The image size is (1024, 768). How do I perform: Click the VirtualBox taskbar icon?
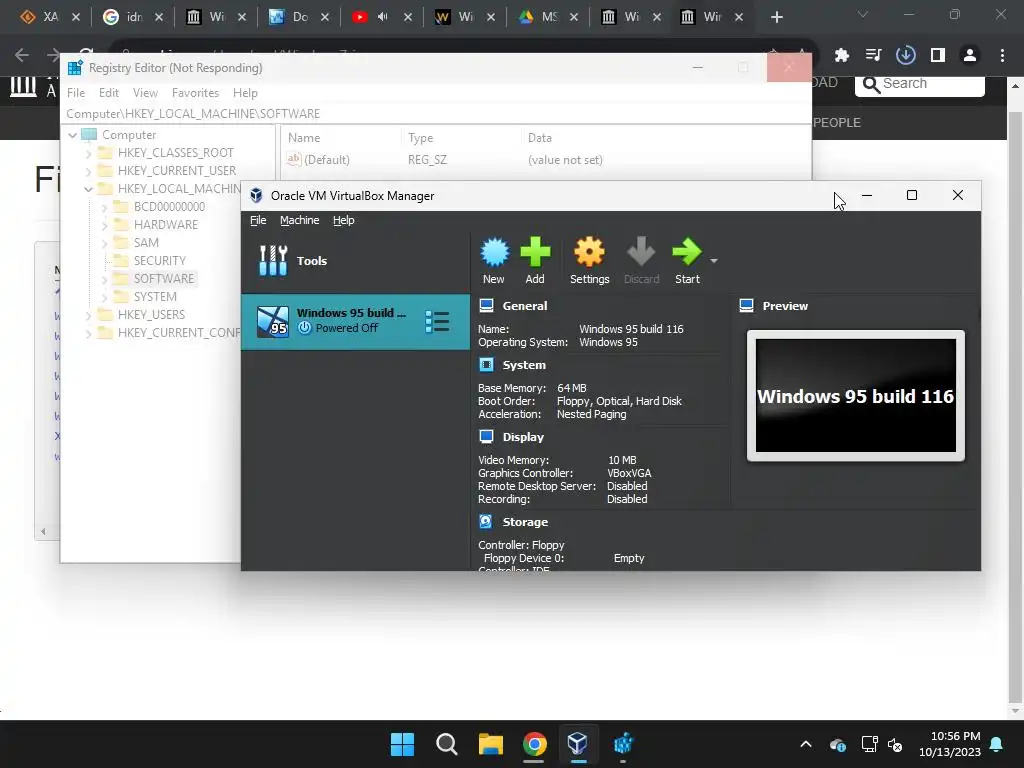(577, 744)
